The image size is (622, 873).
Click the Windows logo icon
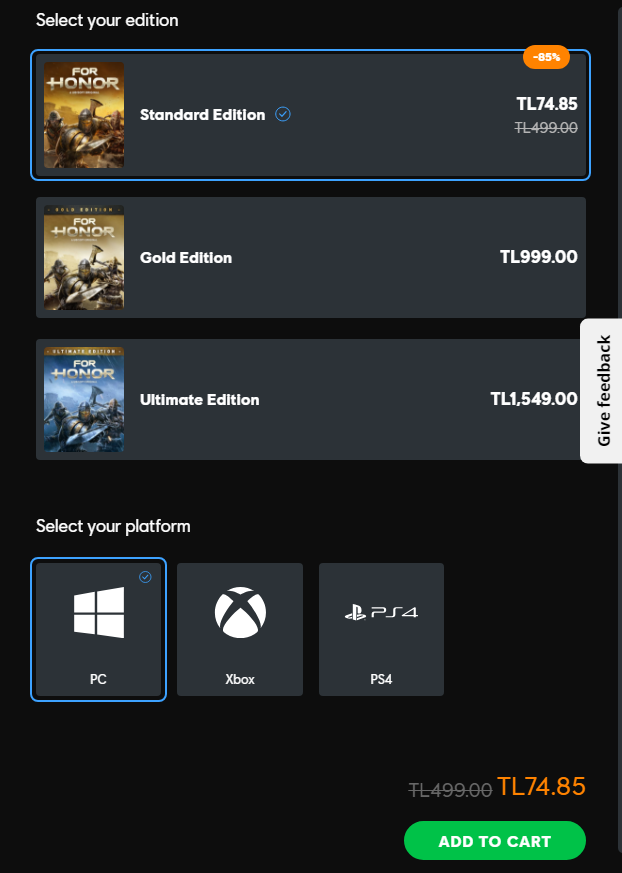point(99,612)
